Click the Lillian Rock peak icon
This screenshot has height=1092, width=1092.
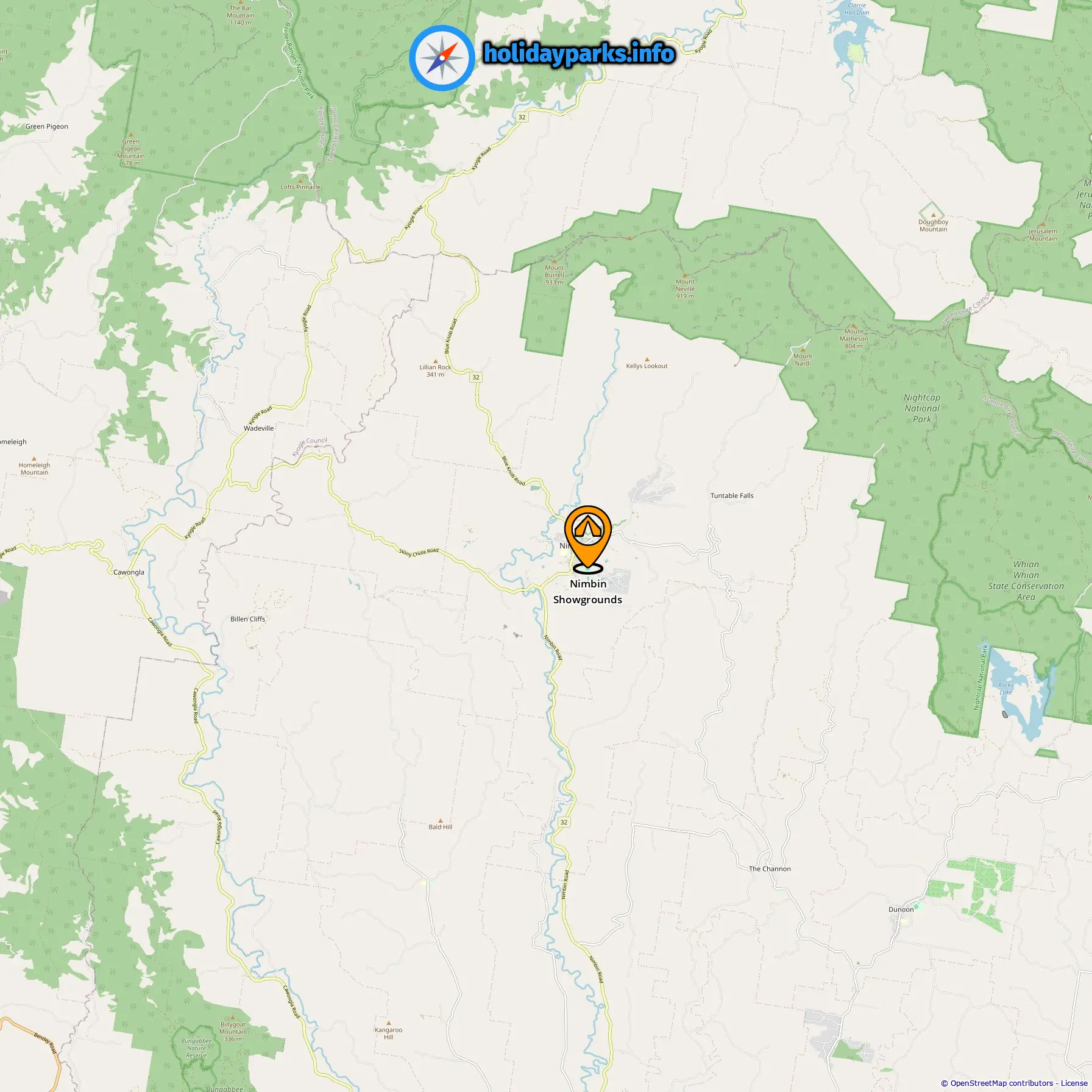tap(435, 361)
